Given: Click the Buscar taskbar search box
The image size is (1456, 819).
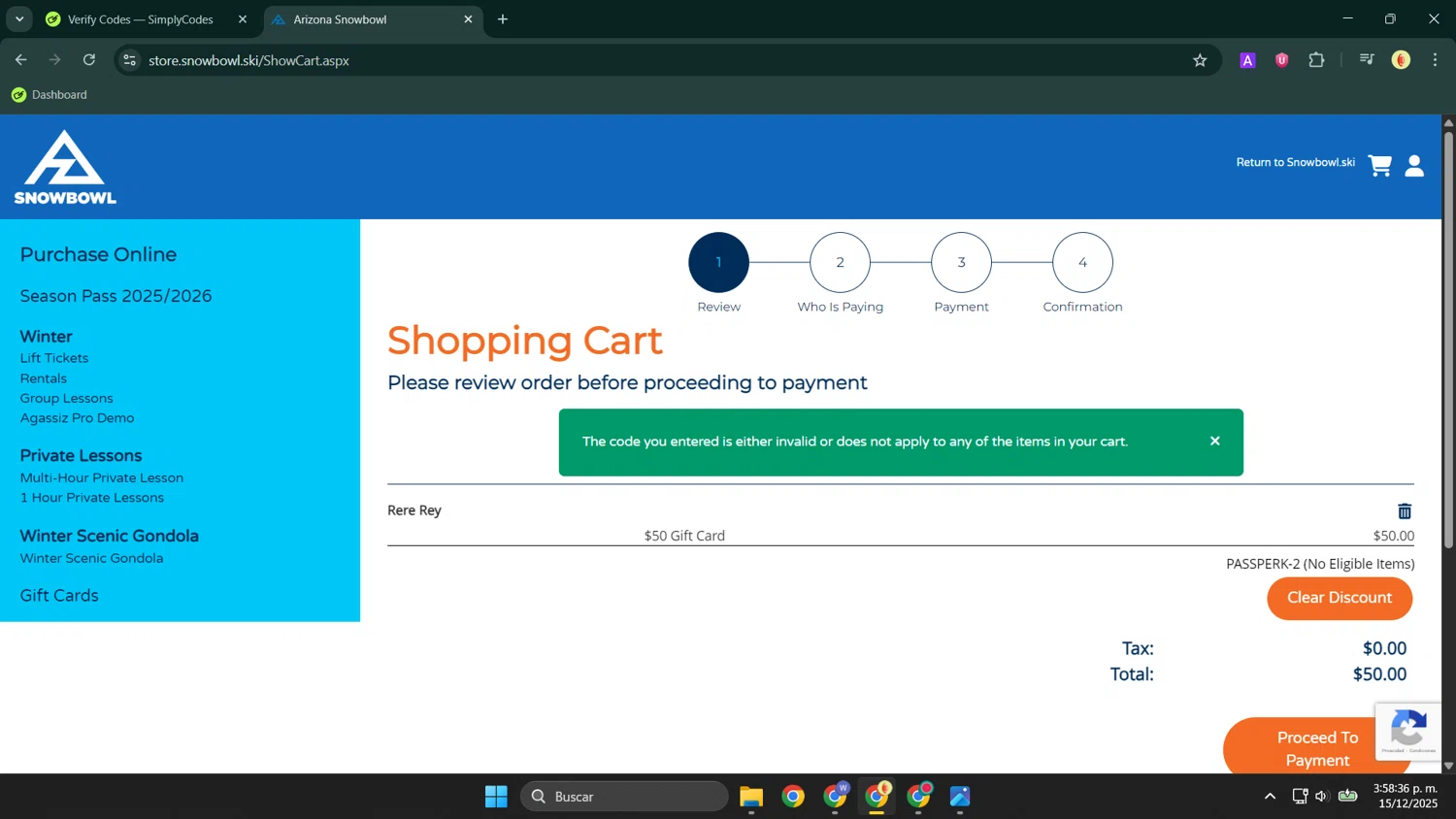Looking at the screenshot, I should 624,797.
